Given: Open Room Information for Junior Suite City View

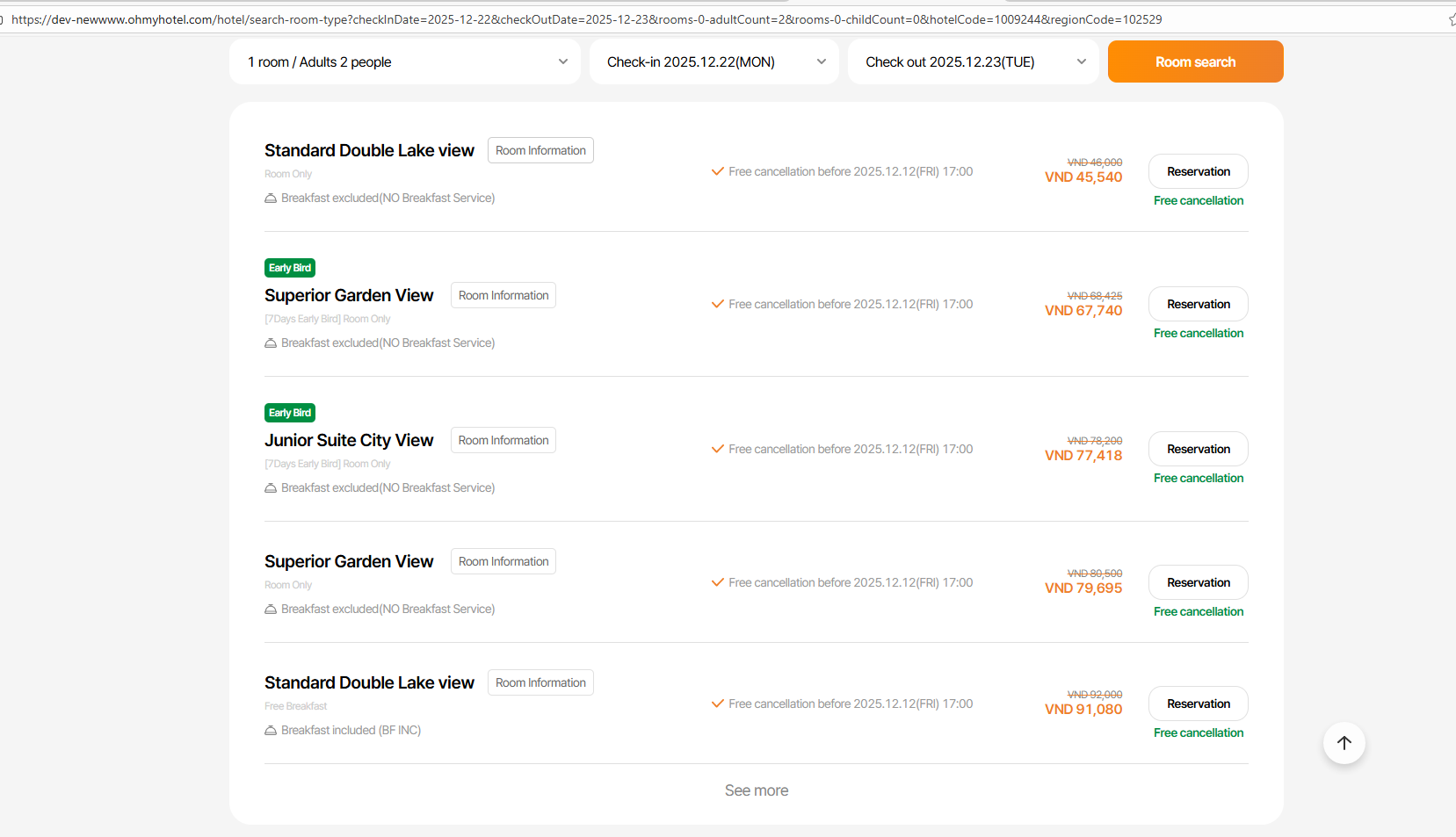Looking at the screenshot, I should 503,441.
